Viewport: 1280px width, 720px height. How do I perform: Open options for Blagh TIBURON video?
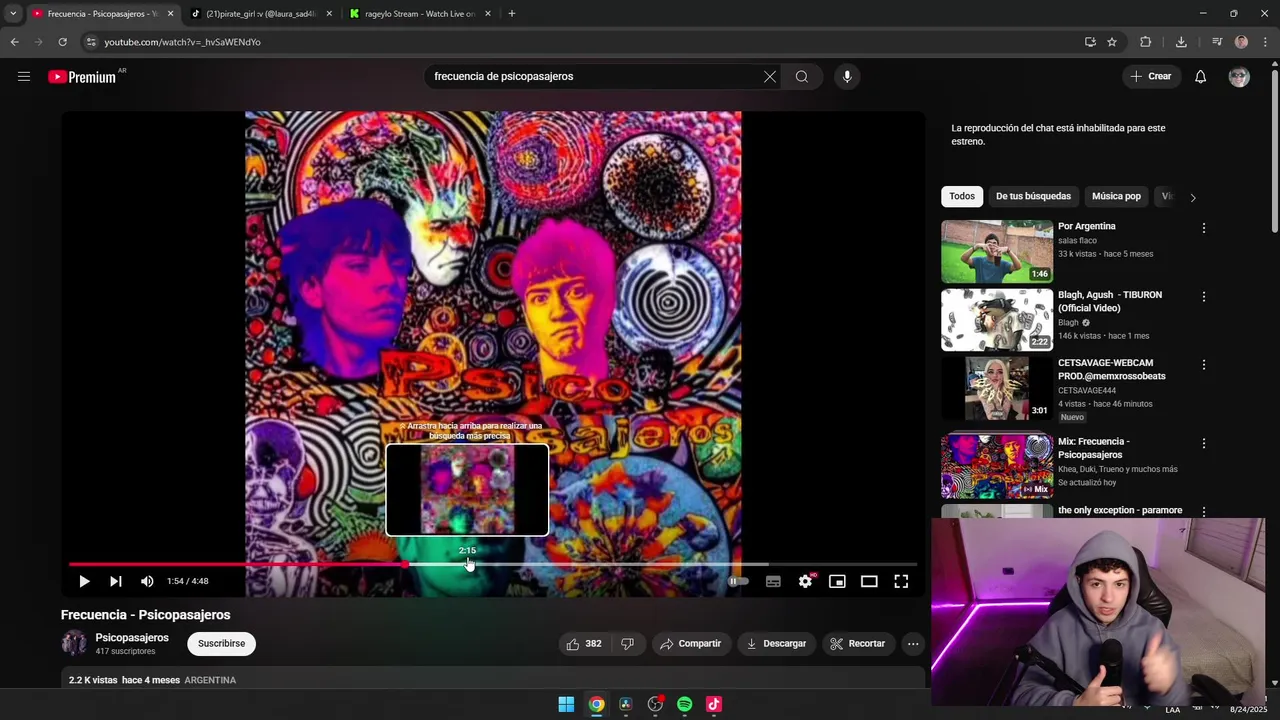tap(1204, 297)
